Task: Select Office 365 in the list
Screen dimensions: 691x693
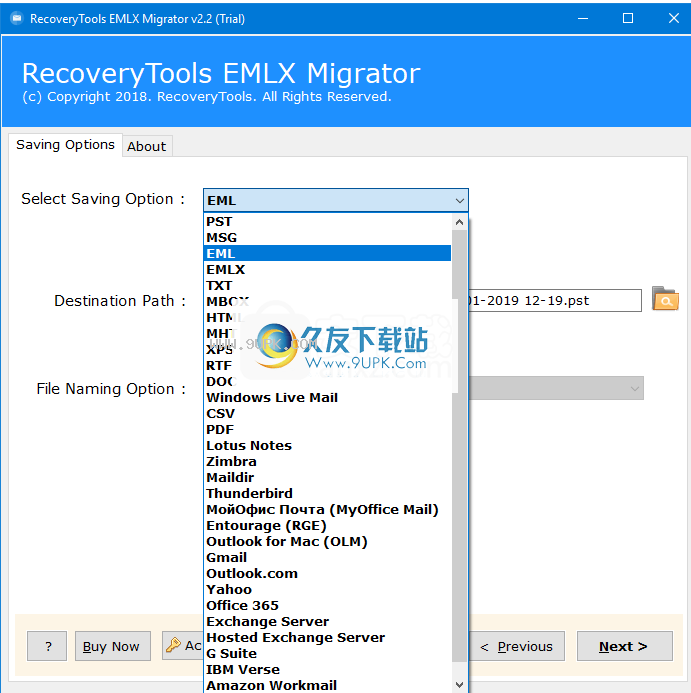Action: point(328,605)
